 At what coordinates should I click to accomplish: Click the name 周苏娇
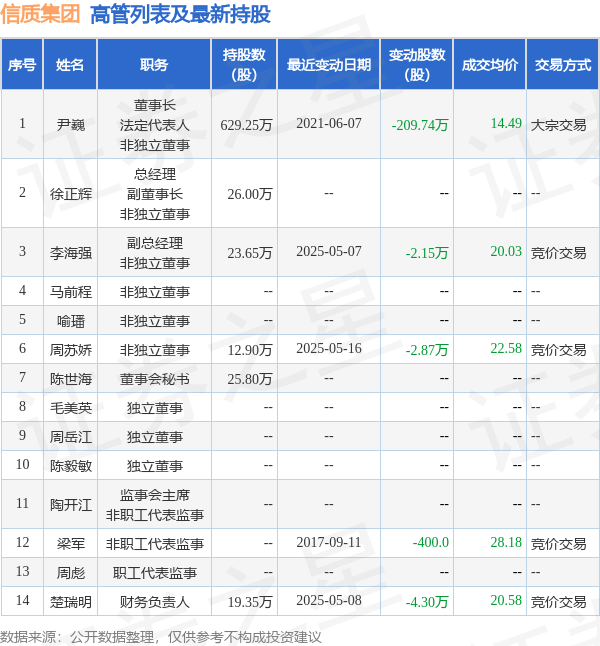(70, 350)
